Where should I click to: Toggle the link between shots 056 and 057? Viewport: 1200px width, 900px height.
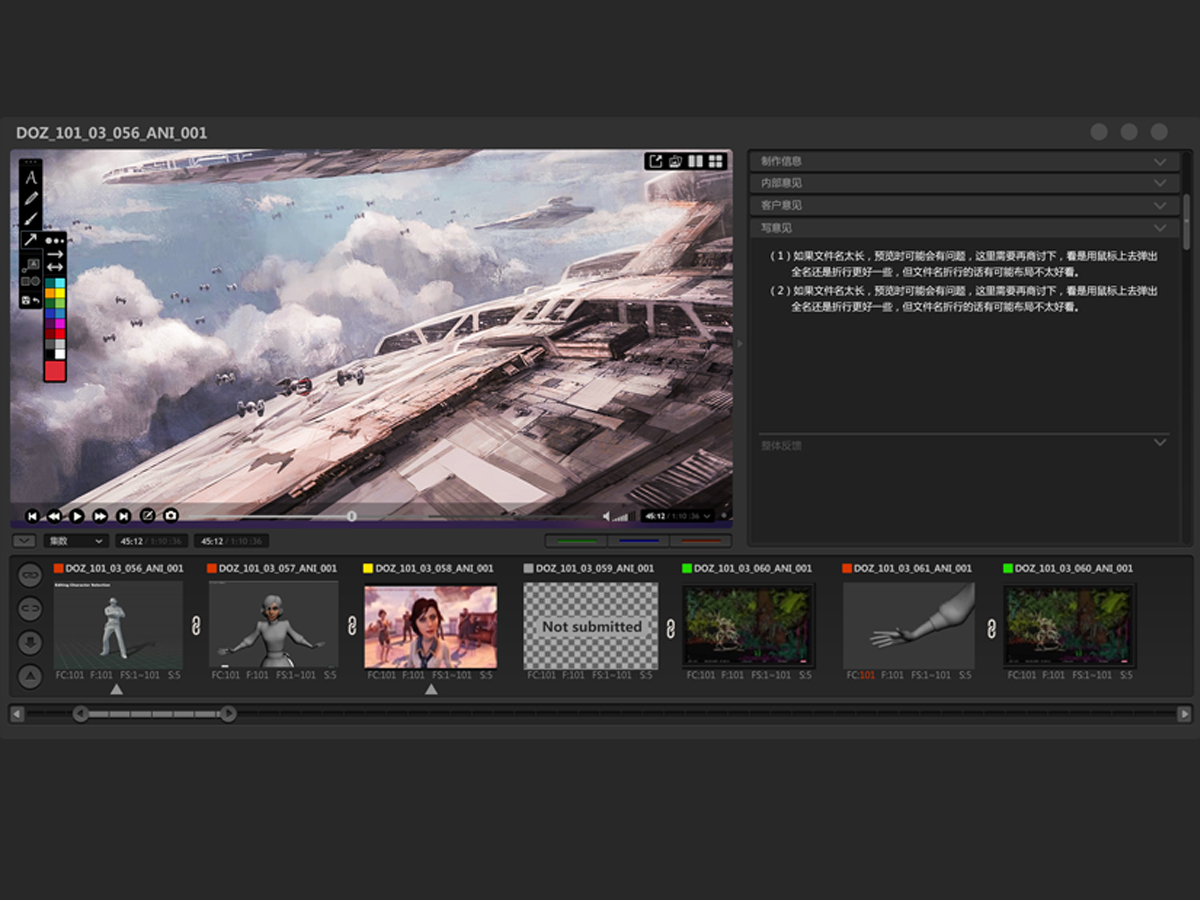196,626
